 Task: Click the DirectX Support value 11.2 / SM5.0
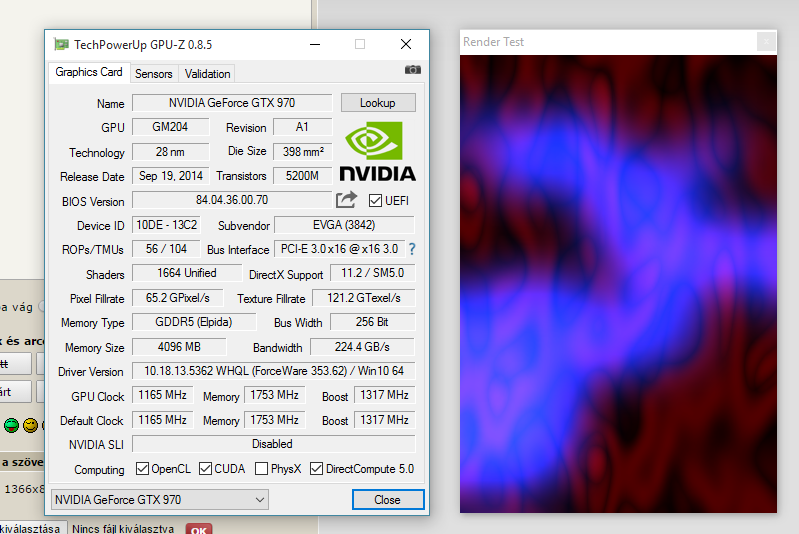click(372, 273)
